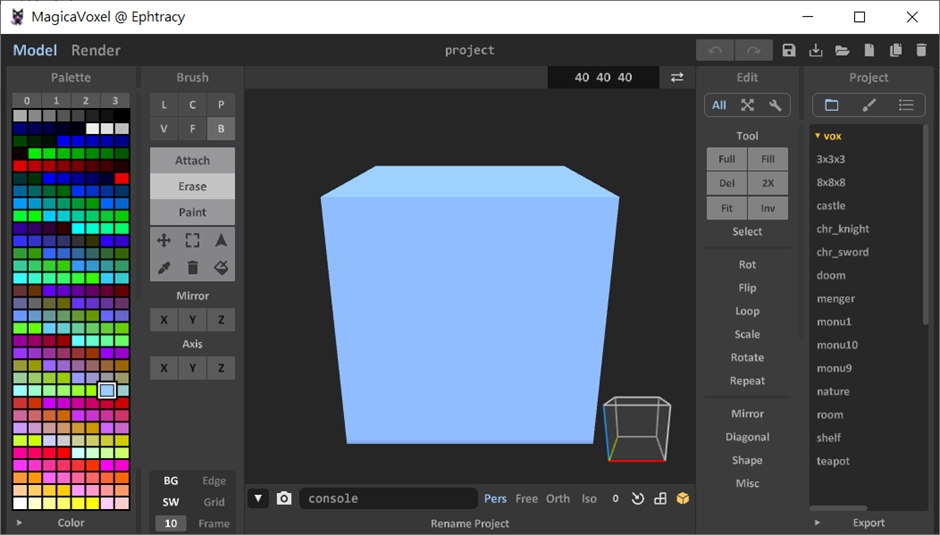This screenshot has height=535, width=940.
Task: Choose the marquee box select tool
Action: pos(193,240)
